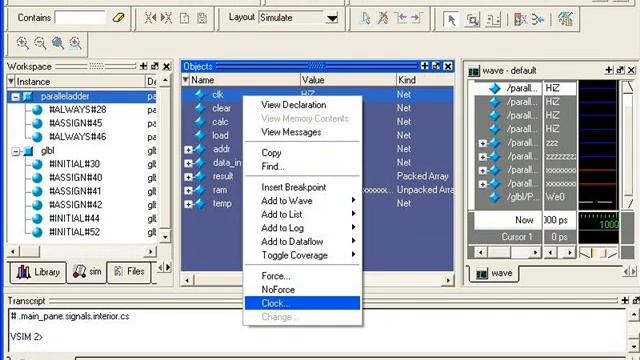Select the #ALWAYS#28 process in Workspace
This screenshot has width=640, height=360.
coord(77,110)
